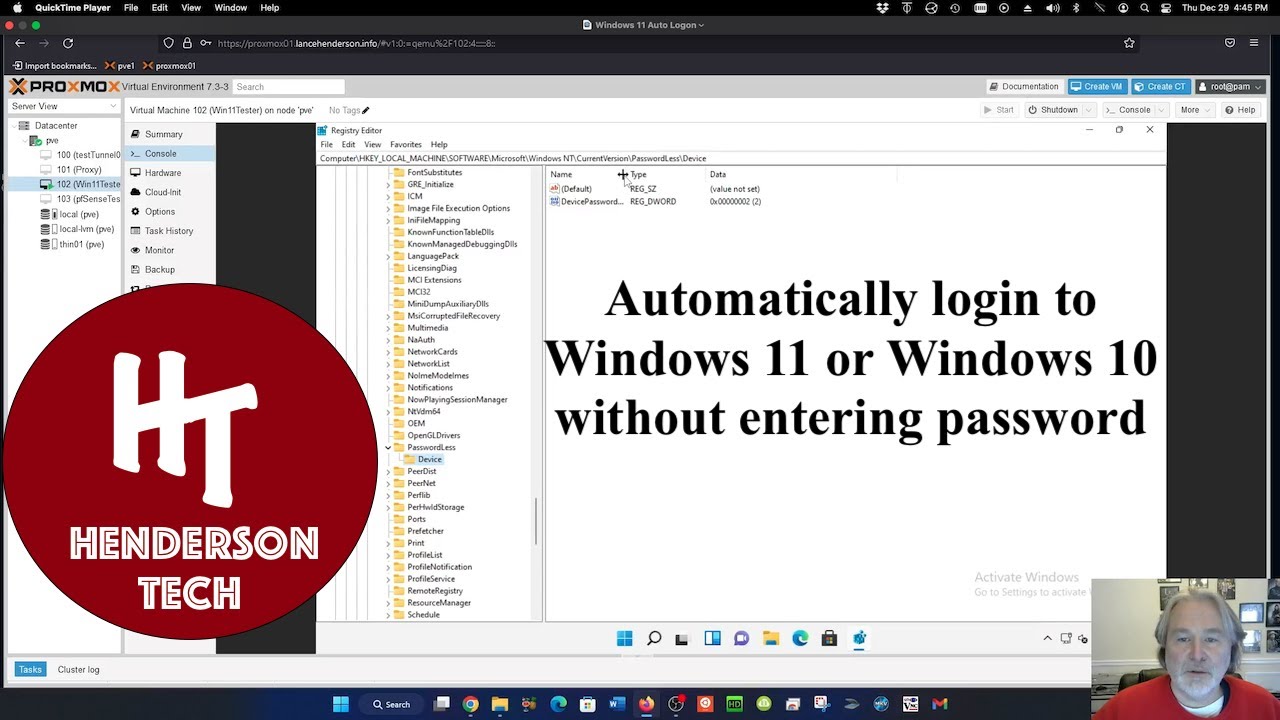Switch to Cluster log tab
This screenshot has width=1280, height=720.
coord(78,670)
